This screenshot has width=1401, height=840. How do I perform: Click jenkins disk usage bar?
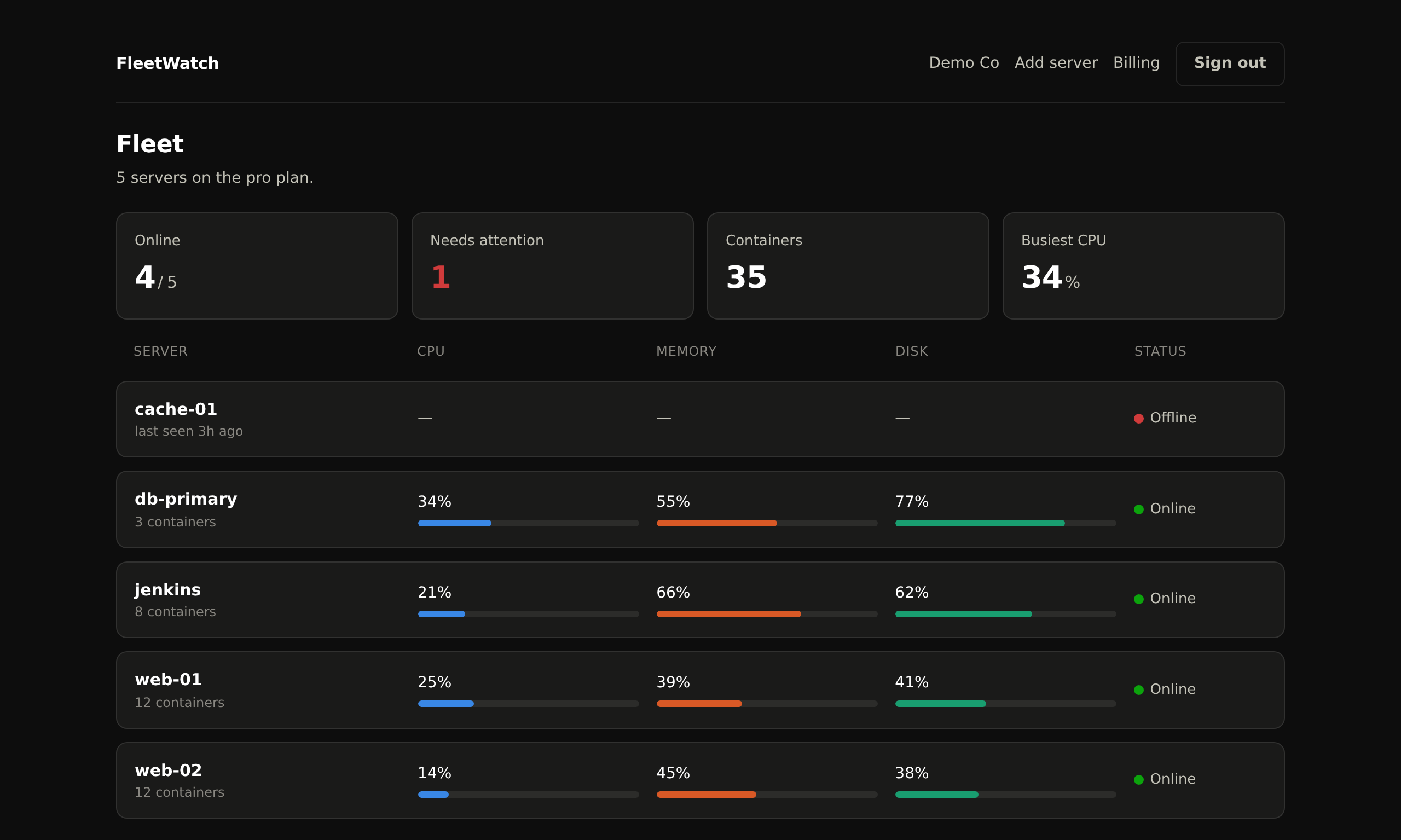1006,613
